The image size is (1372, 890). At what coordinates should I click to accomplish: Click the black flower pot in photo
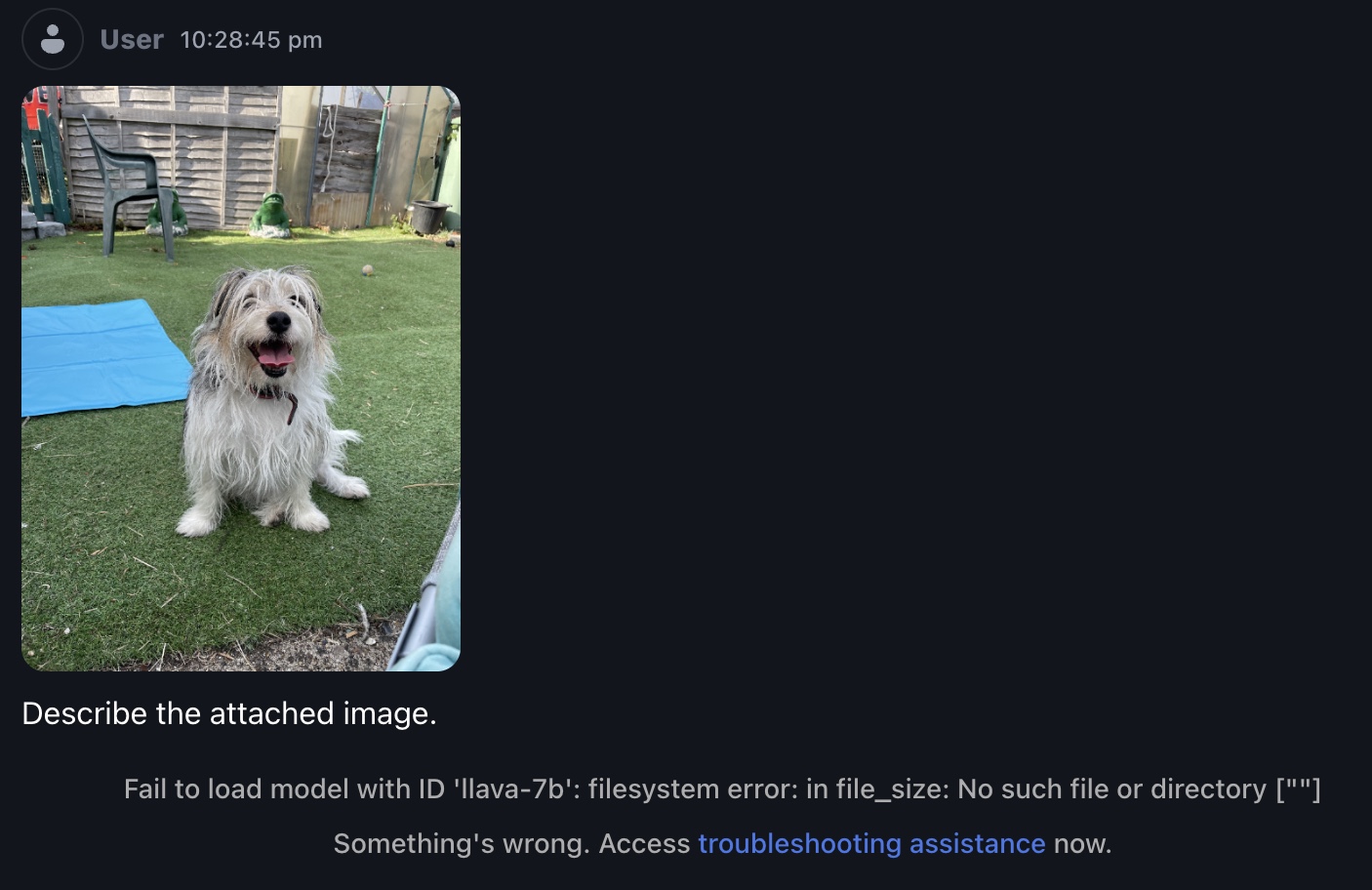click(x=429, y=216)
